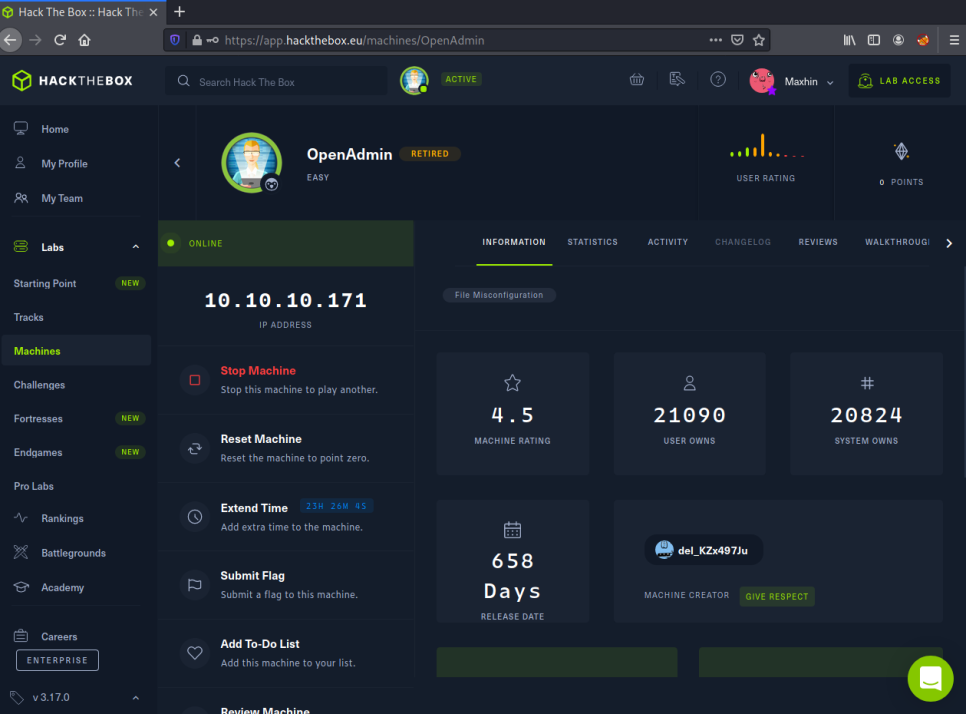The height and width of the screenshot is (714, 966).
Task: Open Careers in sidebar
Action: coord(59,636)
